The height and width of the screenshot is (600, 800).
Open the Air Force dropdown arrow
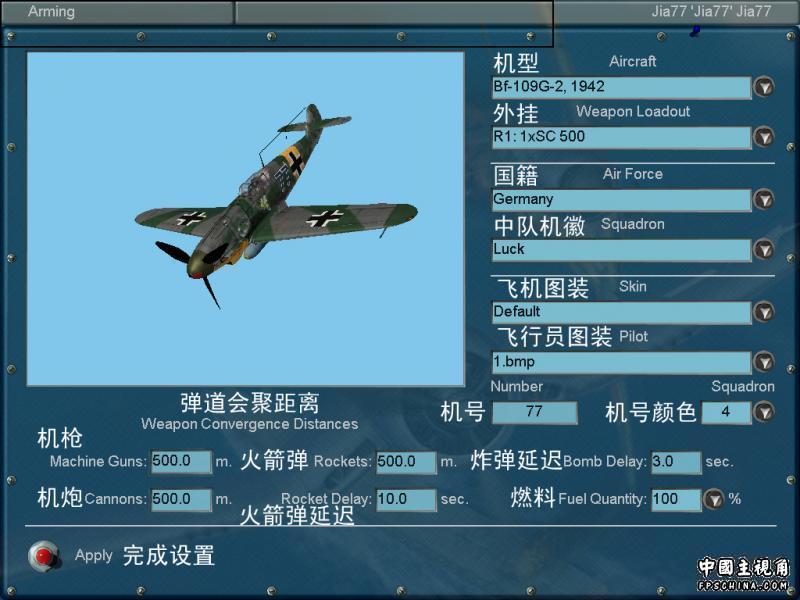[764, 199]
